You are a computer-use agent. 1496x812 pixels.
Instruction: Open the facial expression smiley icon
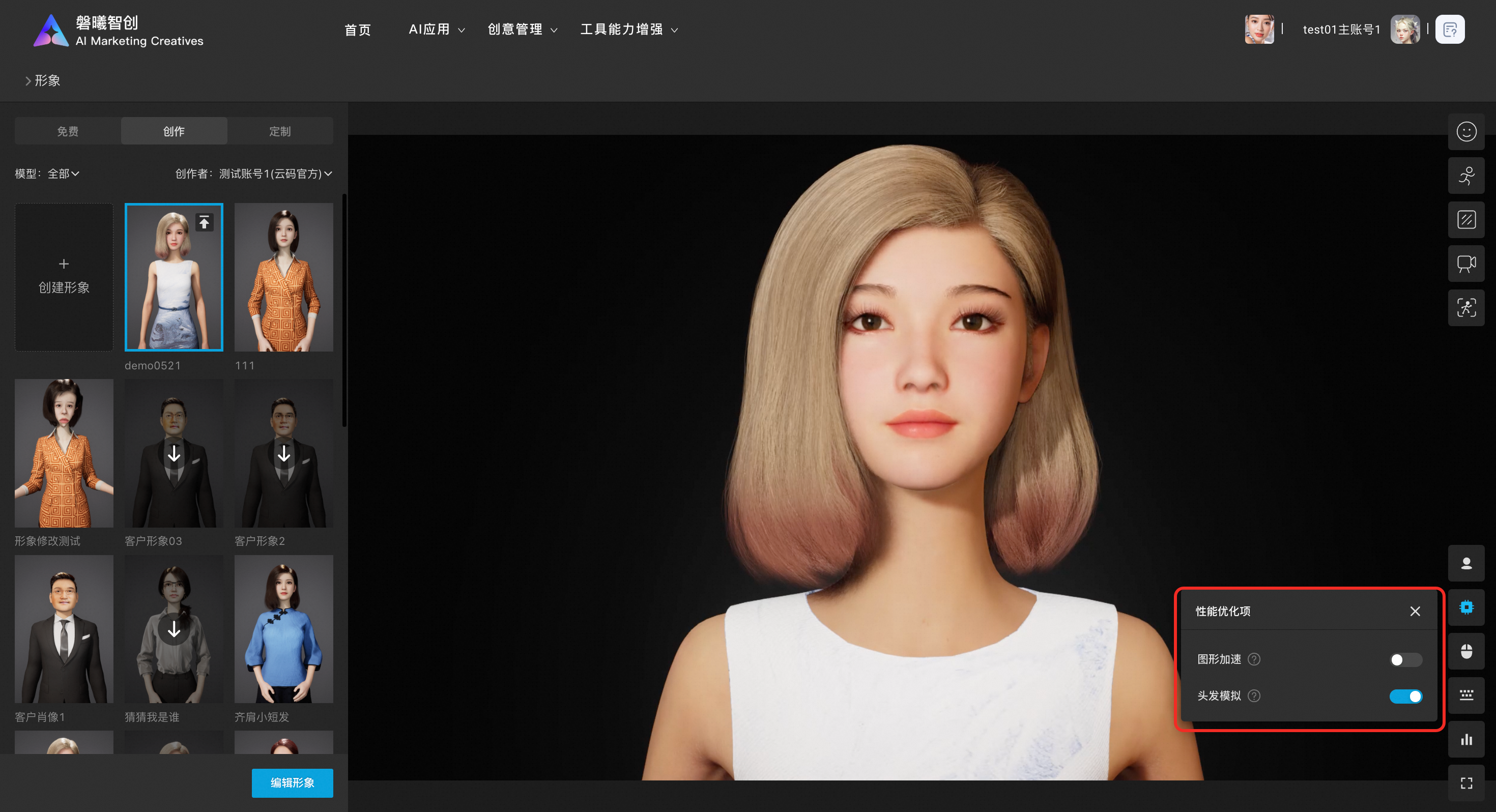[1466, 132]
